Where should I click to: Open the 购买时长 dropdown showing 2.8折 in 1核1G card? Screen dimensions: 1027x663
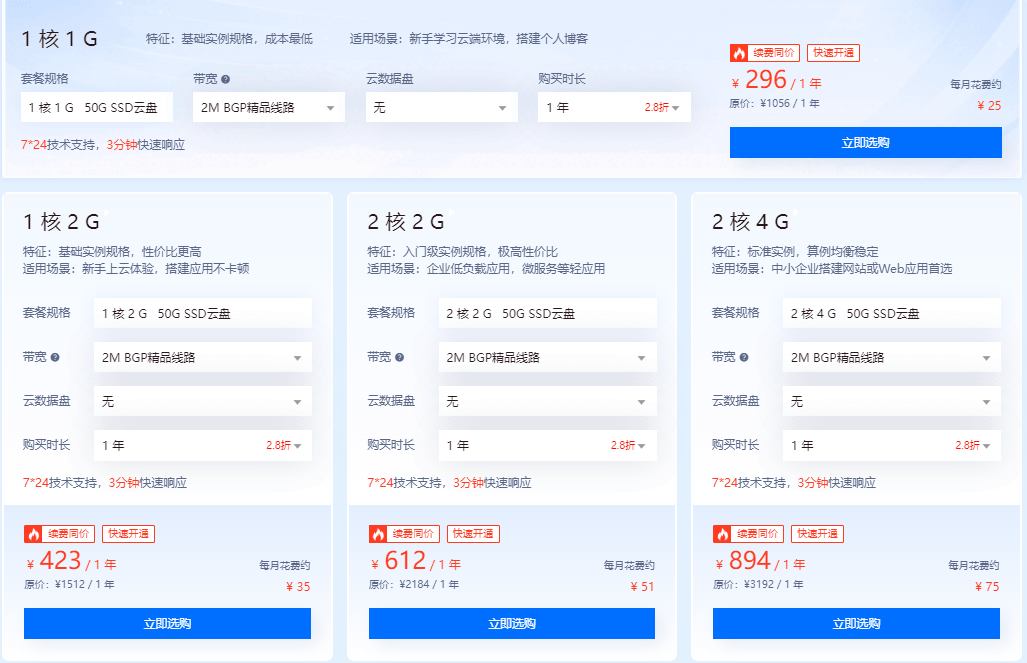point(613,106)
